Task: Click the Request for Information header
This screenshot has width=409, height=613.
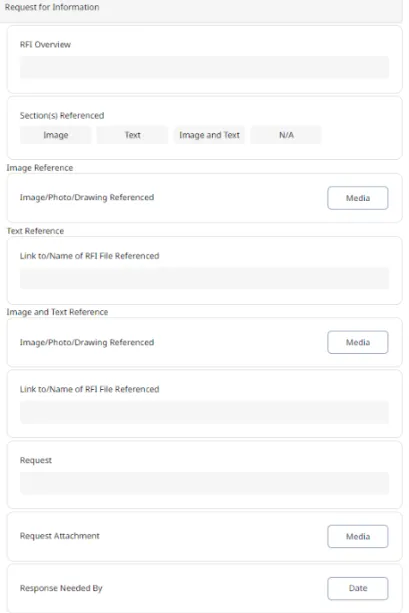Action: pyautogui.click(x=52, y=7)
